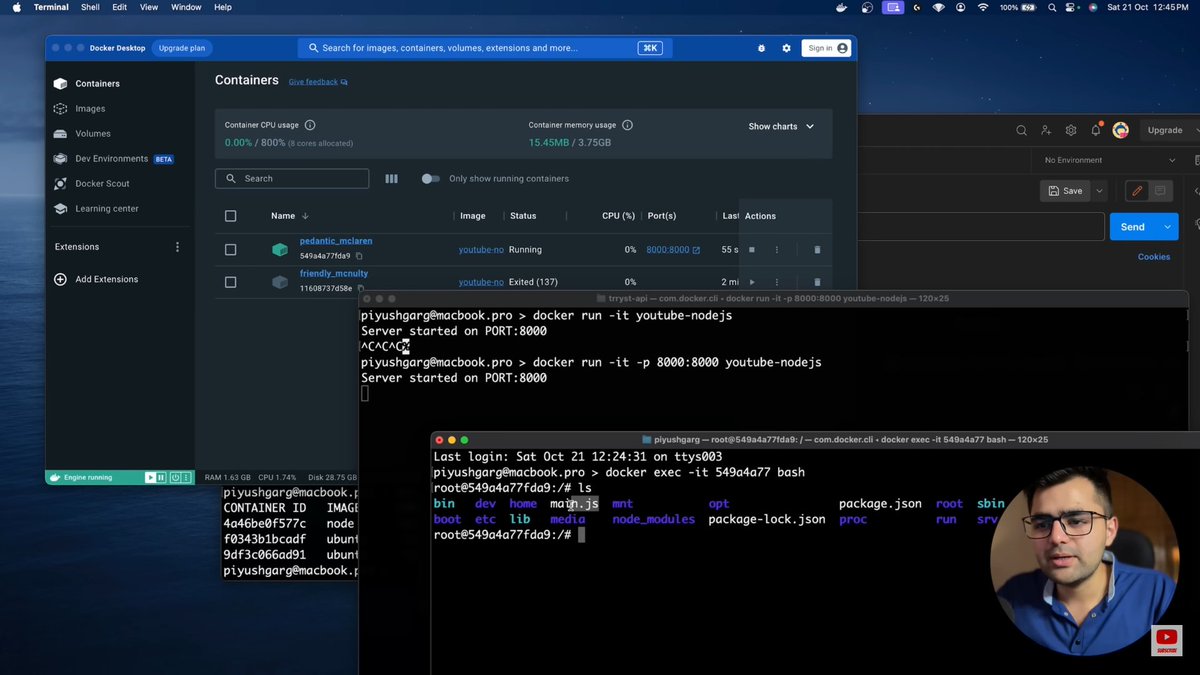
Task: Open Extensions three-dot options menu
Action: [x=178, y=247]
